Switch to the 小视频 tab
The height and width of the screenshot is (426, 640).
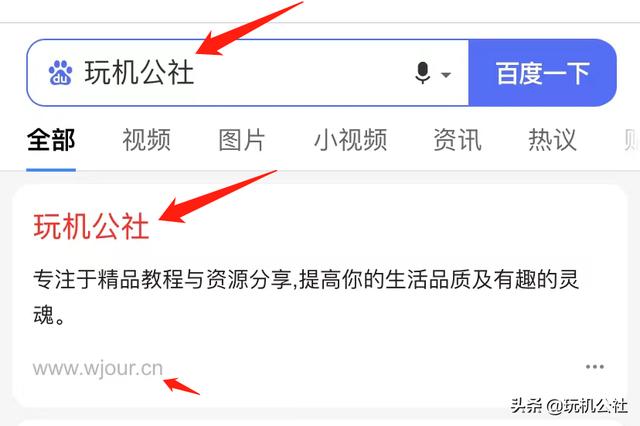pos(350,140)
